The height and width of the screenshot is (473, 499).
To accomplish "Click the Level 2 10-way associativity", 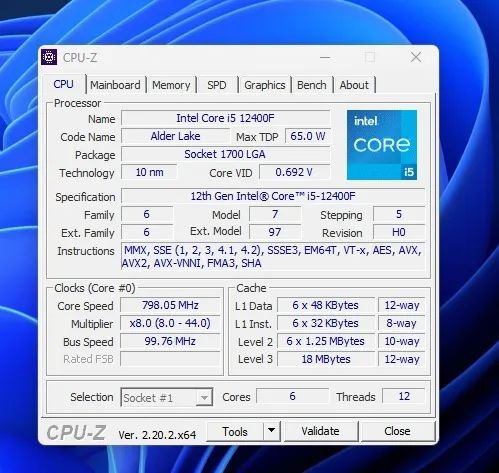I will tap(402, 341).
